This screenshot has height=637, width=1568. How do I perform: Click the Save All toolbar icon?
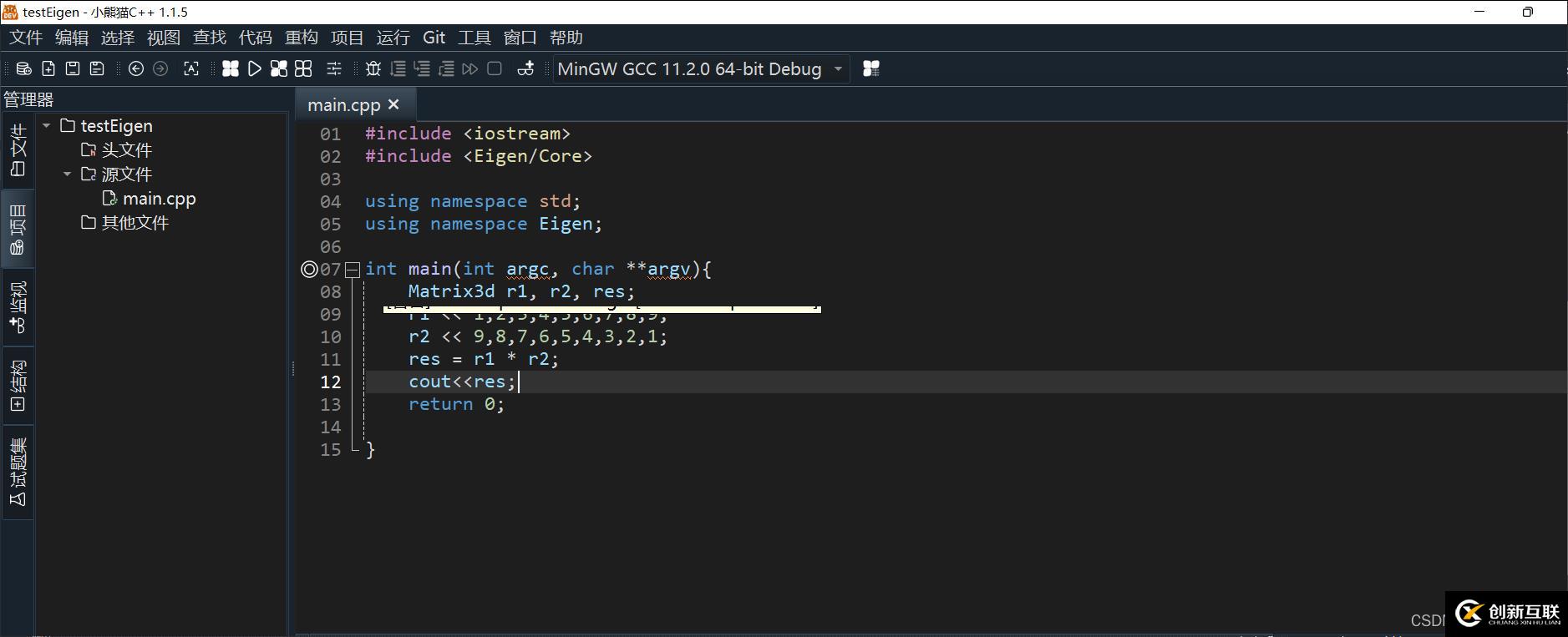[97, 69]
